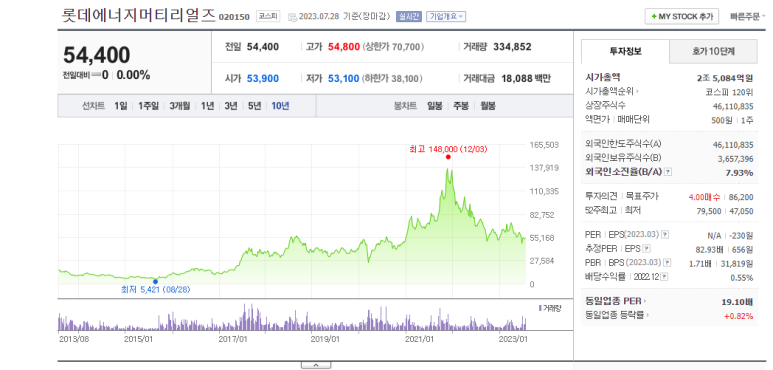Viewport: 773px width, 370px height.
Task: Switch chart to 월봉 candlestick view
Action: [488, 105]
